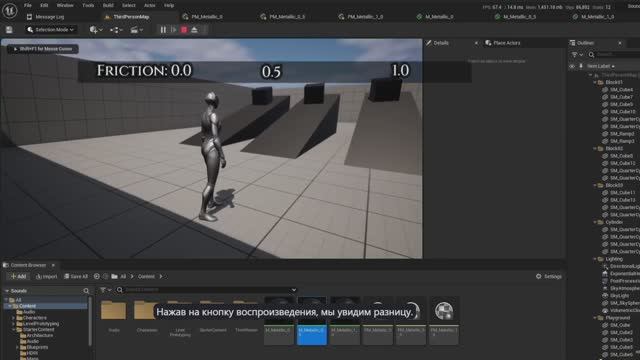This screenshot has width=640, height=360.
Task: Collapse the Block03 folder in Outliner
Action: click(x=595, y=185)
